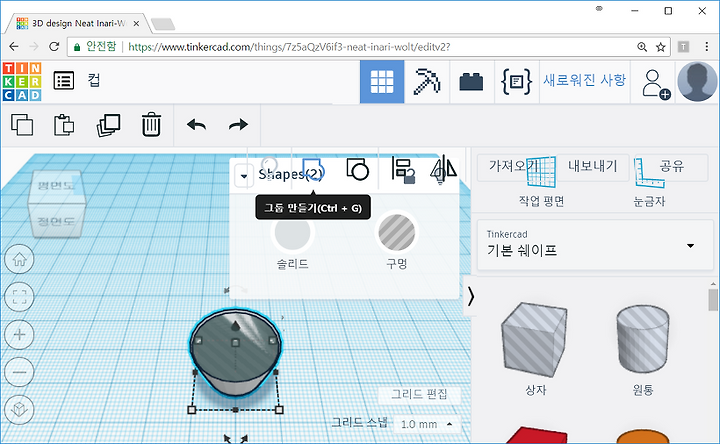Image resolution: width=720 pixels, height=444 pixels.
Task: Copy the selected shapes
Action: (x=22, y=124)
